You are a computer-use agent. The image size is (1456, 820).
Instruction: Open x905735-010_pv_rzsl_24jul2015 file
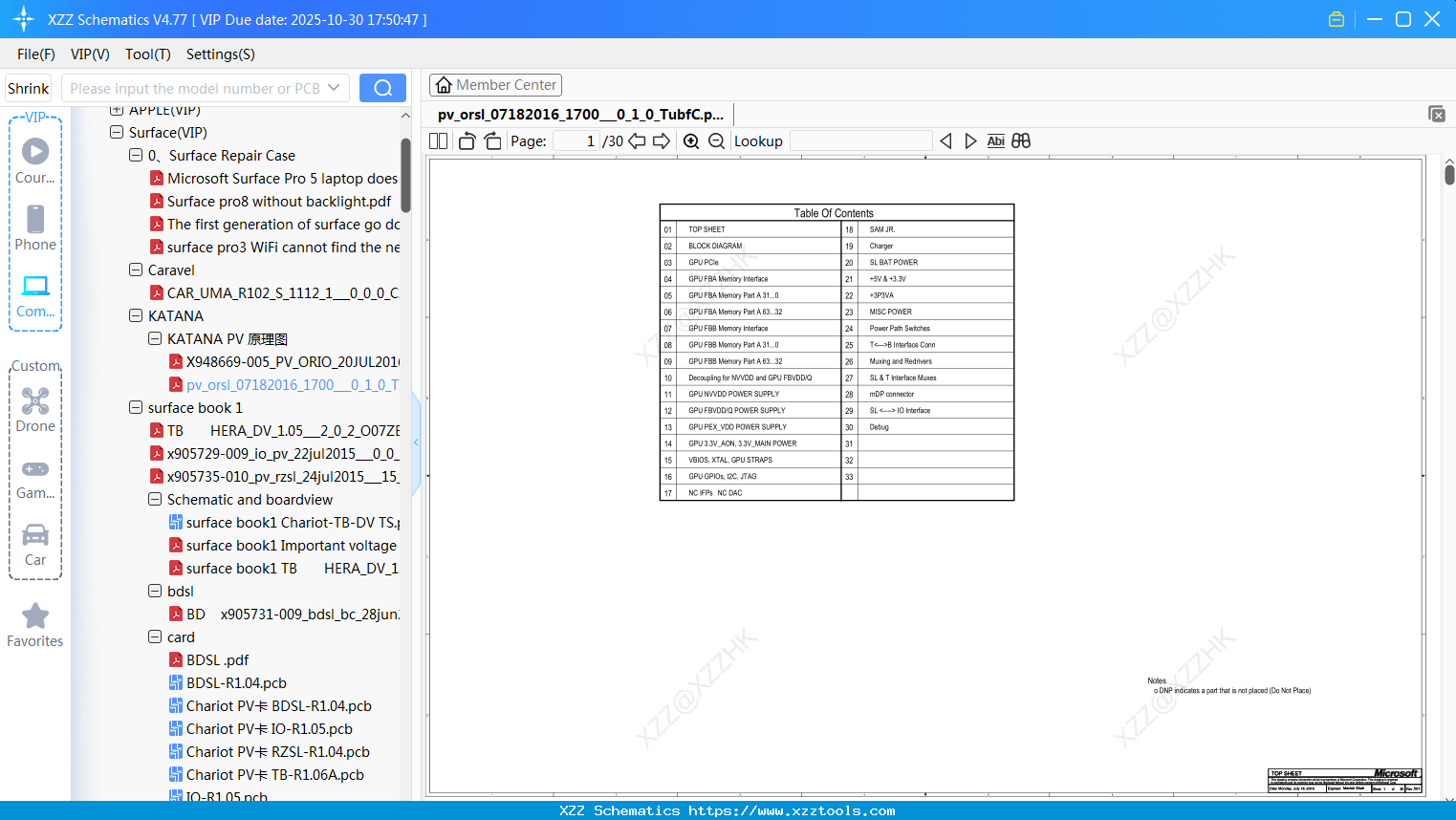point(274,477)
